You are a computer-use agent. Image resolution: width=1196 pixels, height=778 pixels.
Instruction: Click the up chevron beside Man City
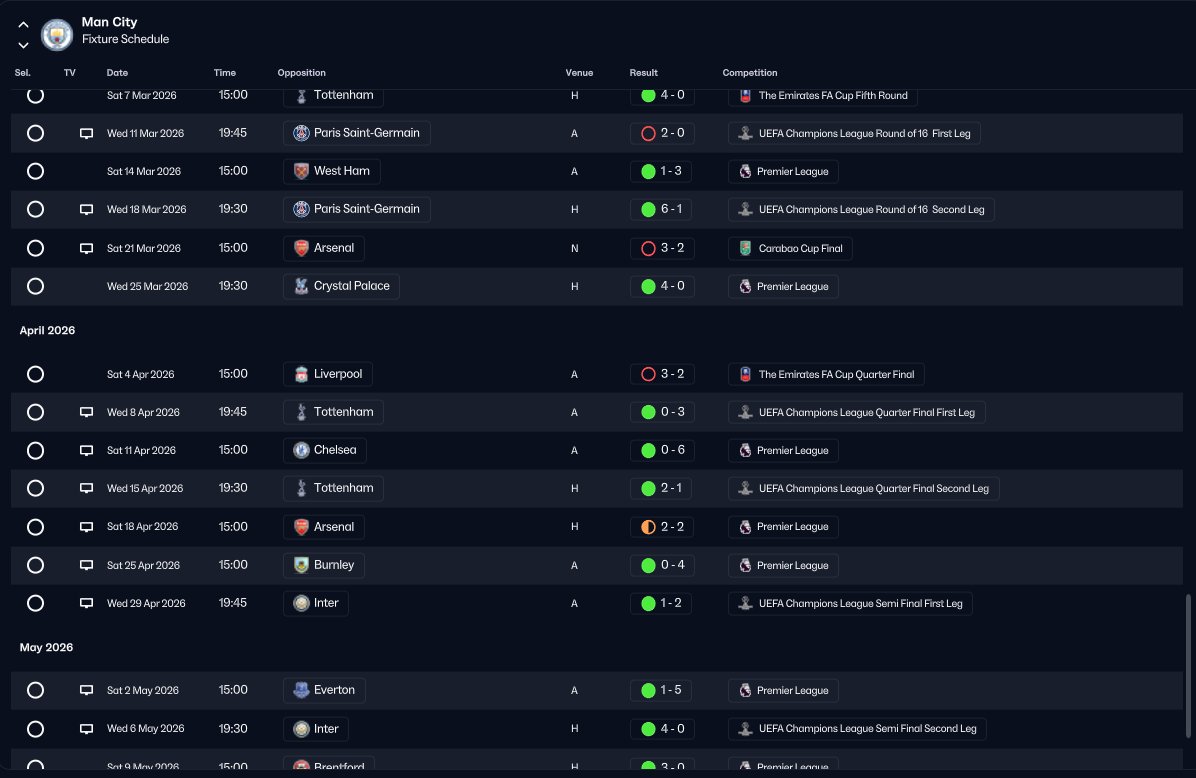click(24, 25)
